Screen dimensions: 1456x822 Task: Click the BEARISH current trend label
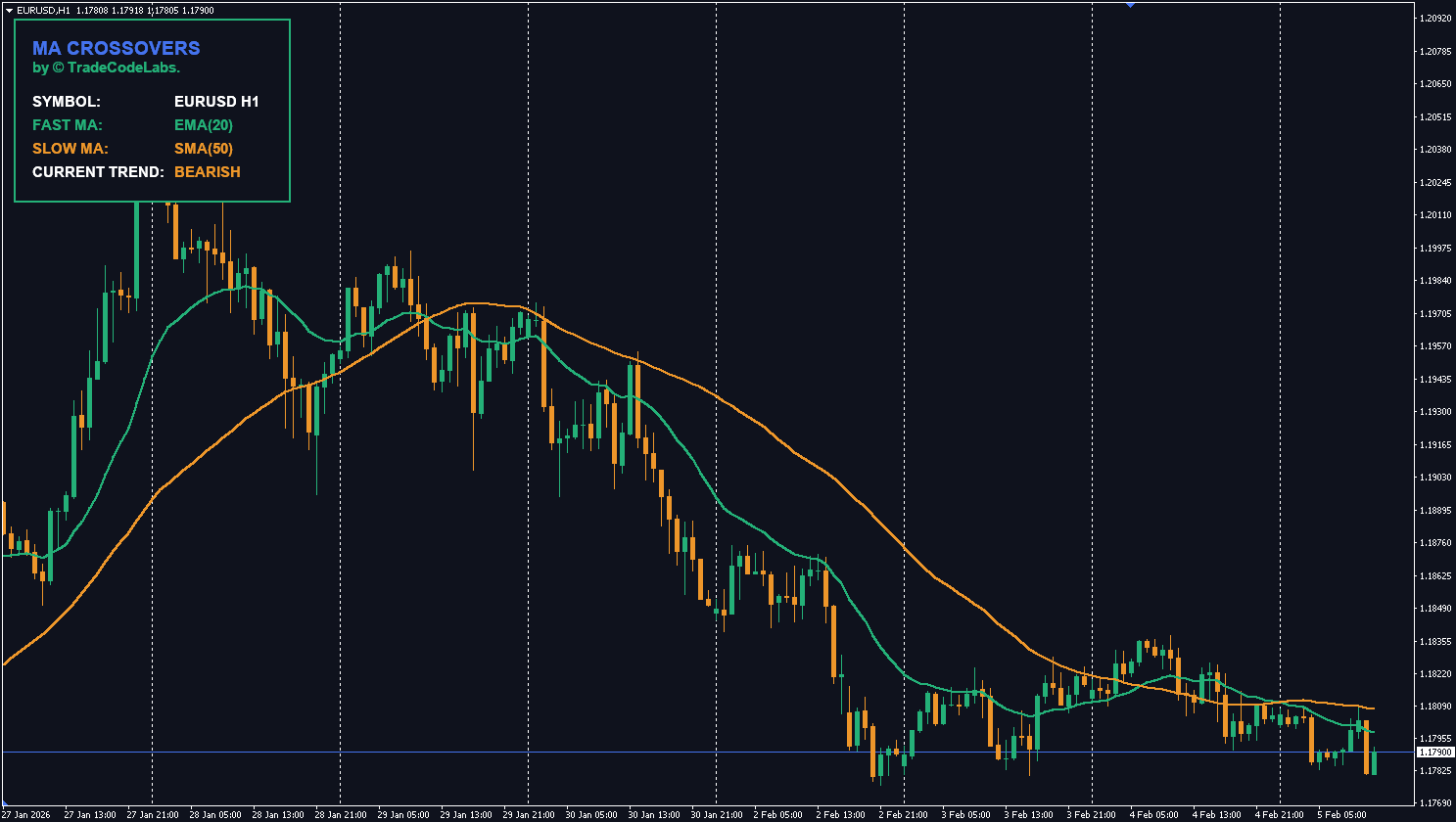pyautogui.click(x=207, y=172)
